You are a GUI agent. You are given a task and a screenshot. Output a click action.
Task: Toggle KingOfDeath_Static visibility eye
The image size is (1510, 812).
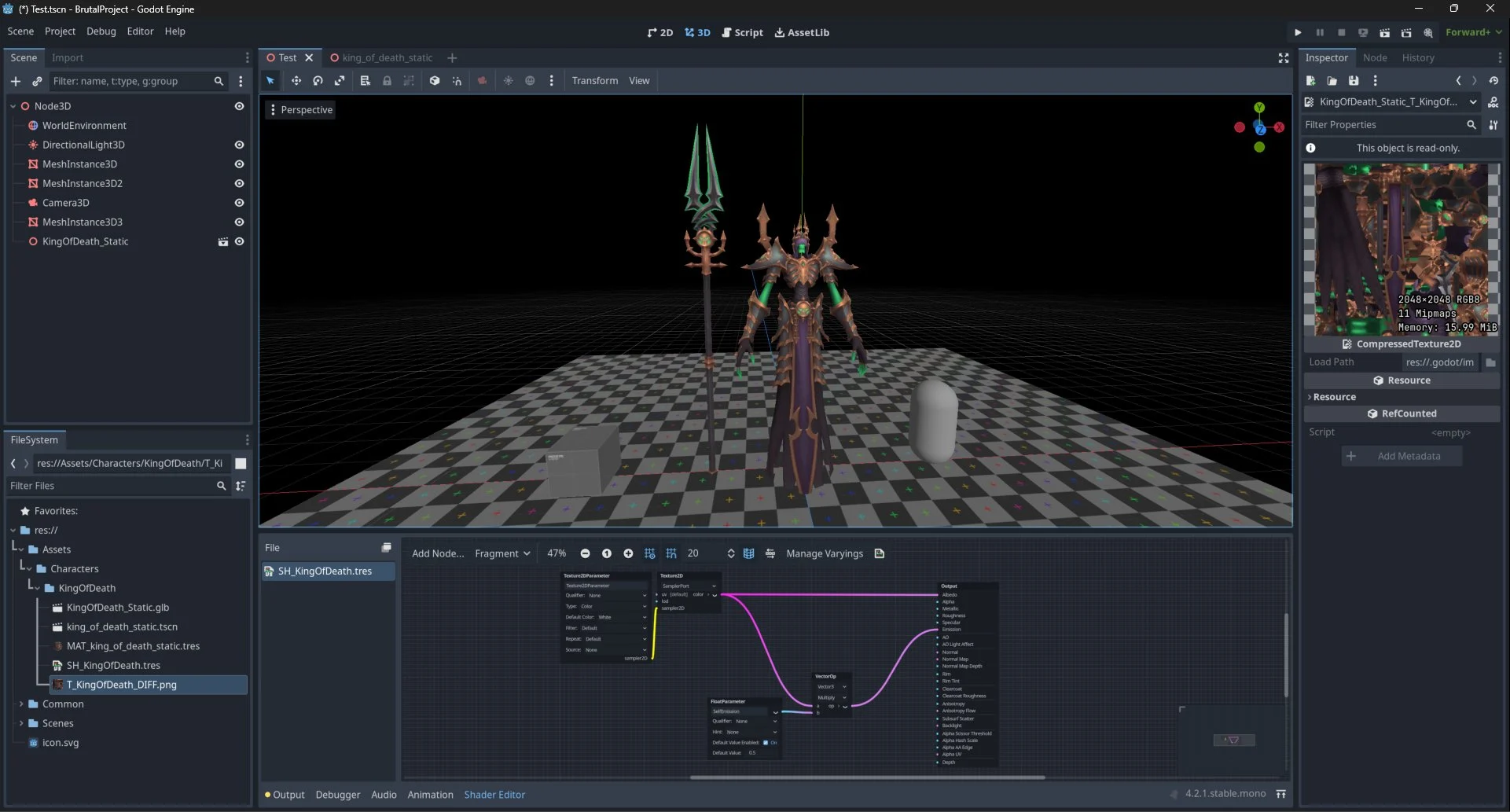[240, 241]
